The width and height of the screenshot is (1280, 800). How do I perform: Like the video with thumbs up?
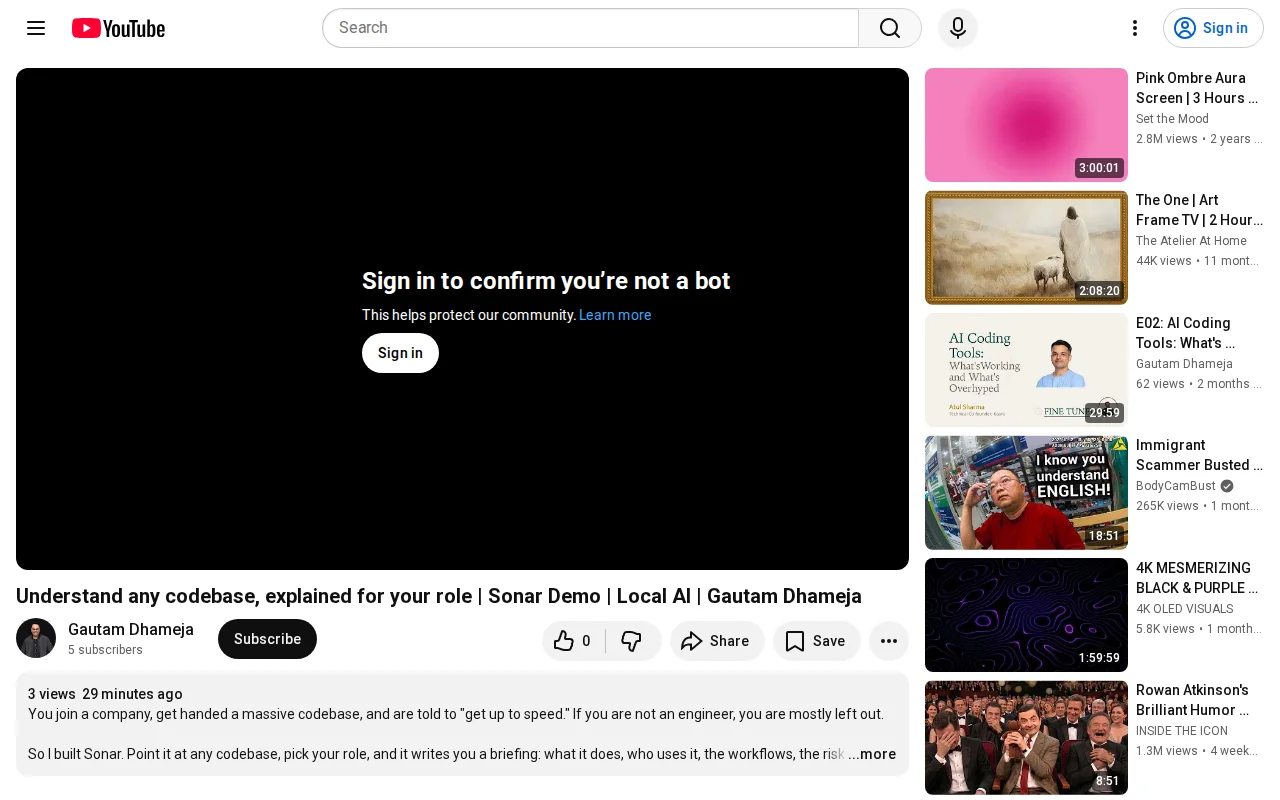574,641
